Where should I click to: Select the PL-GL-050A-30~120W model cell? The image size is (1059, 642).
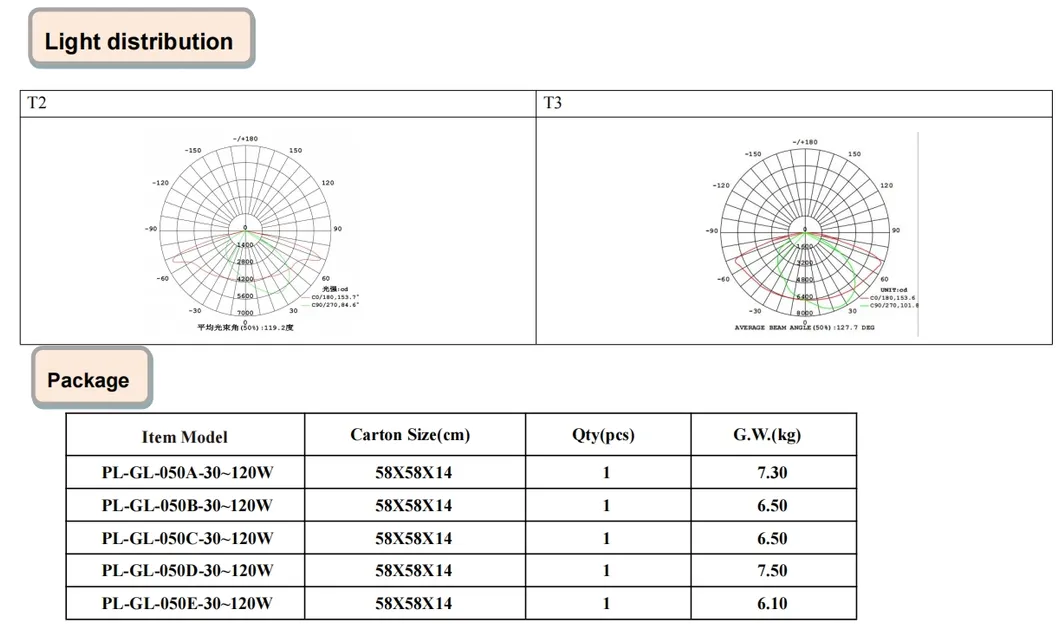185,472
